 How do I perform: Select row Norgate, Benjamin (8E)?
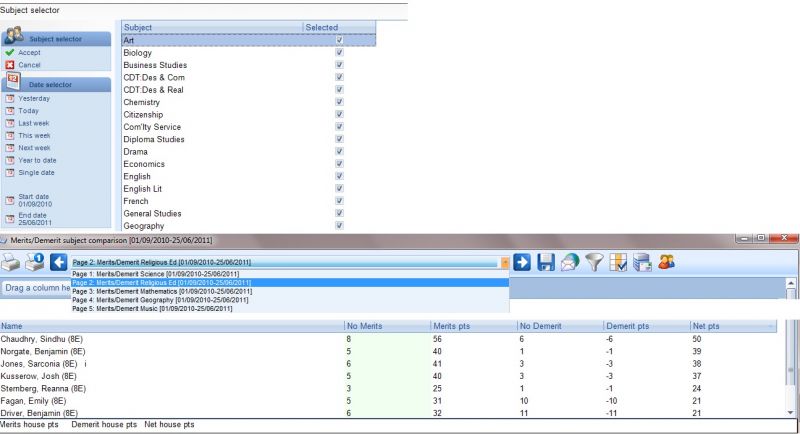[x=388, y=351]
